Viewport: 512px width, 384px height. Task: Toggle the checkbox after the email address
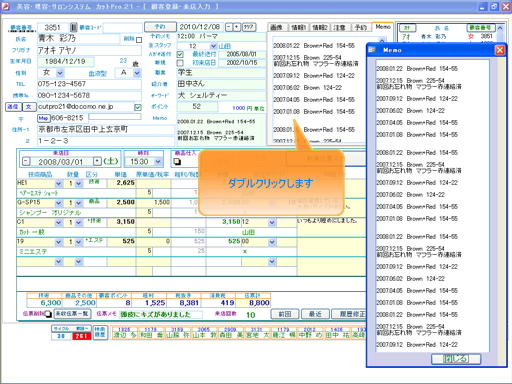coord(138,107)
